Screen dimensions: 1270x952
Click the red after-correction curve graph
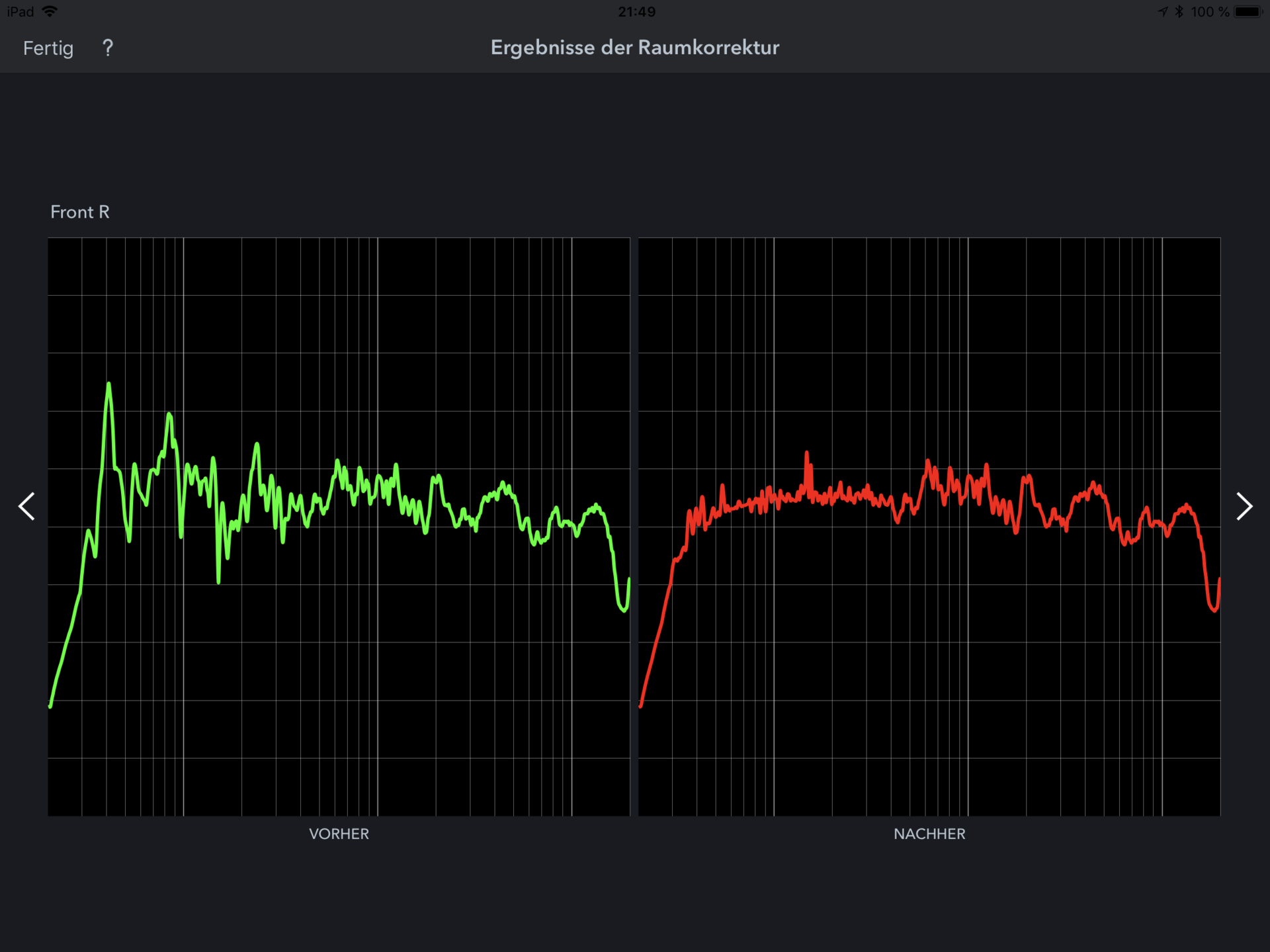click(x=929, y=527)
